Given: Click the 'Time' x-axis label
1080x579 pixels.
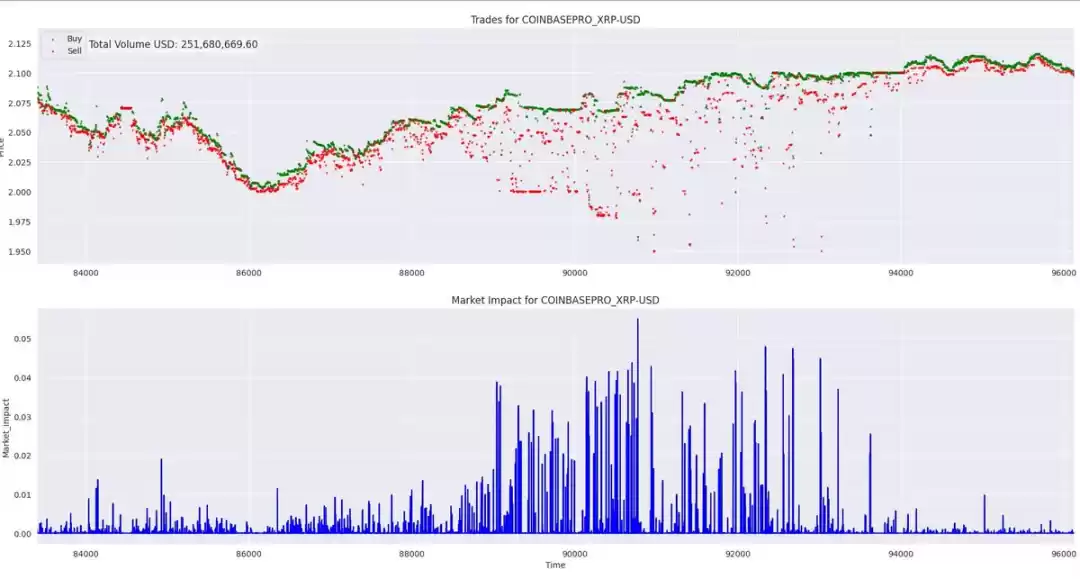Looking at the screenshot, I should [555, 565].
